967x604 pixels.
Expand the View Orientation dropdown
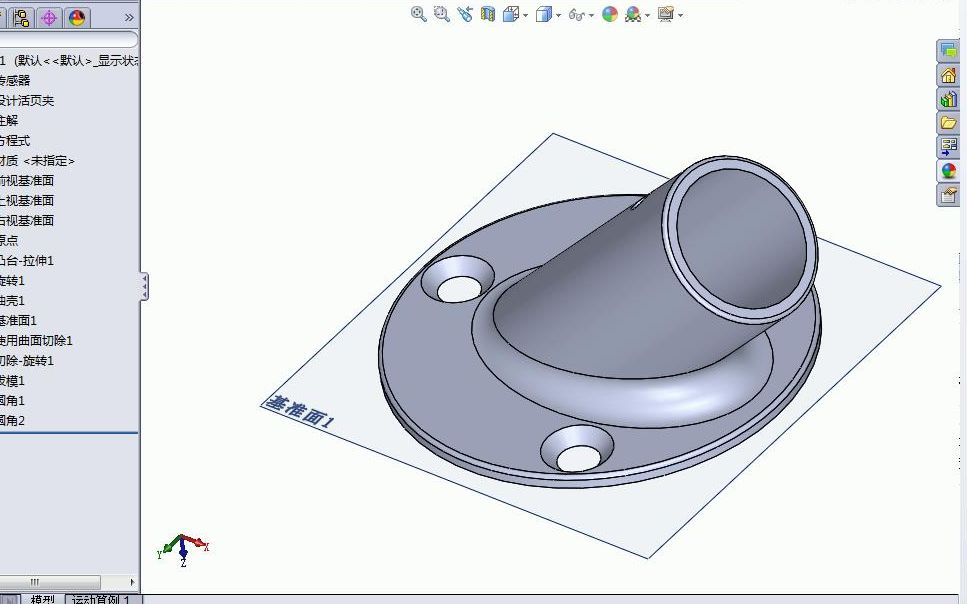527,16
